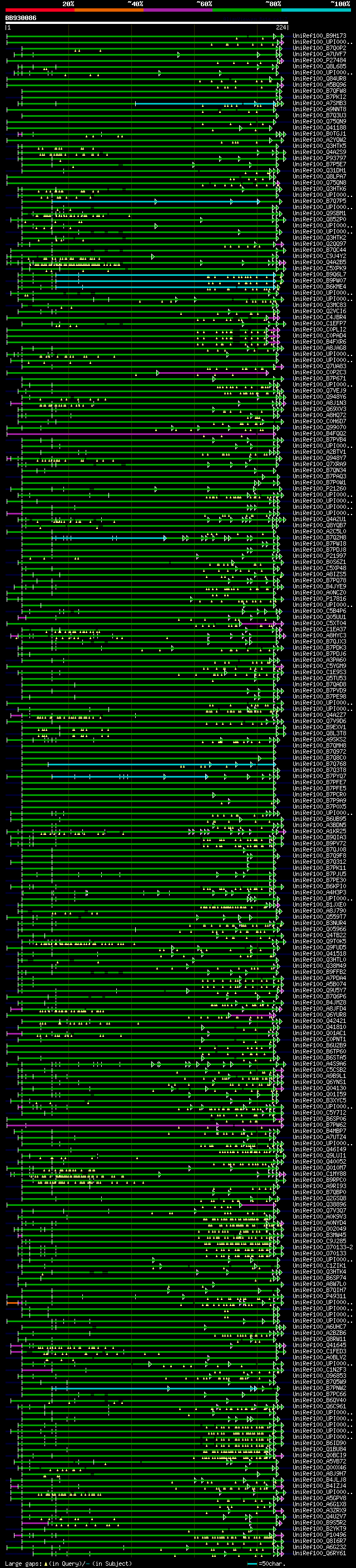Screen dimensions: 356x1568
Task: Select hit UniRef100_Q7V9D6
Action: pos(319,721)
